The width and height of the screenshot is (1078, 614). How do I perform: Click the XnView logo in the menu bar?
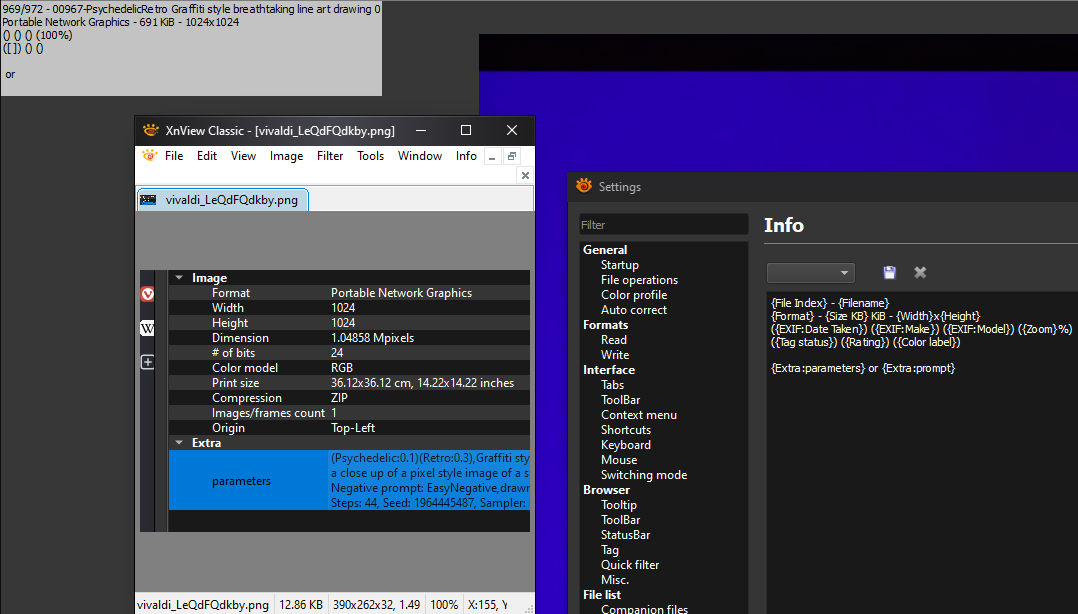pos(149,156)
